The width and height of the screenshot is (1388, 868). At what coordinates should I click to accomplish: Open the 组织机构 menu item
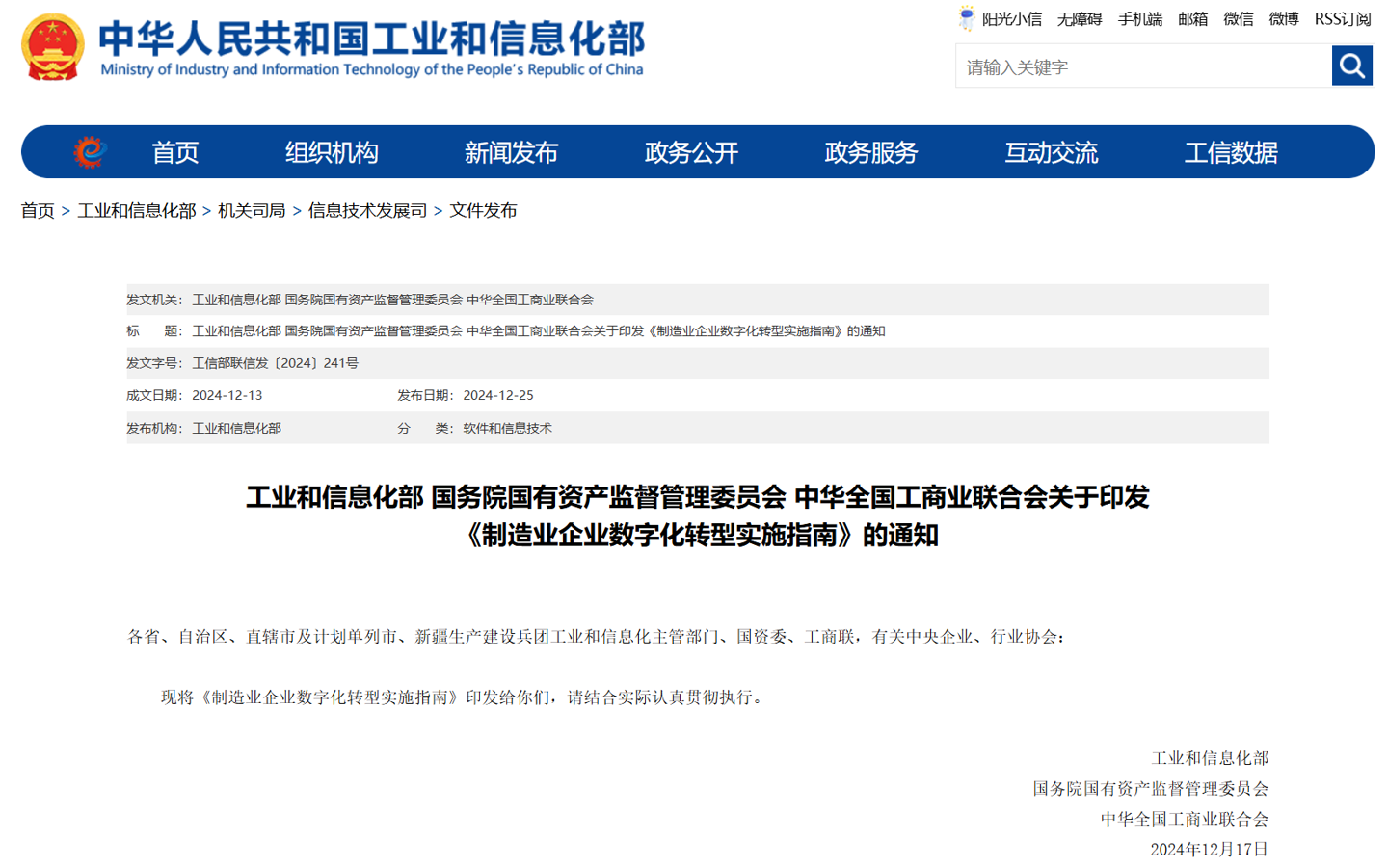pyautogui.click(x=332, y=152)
